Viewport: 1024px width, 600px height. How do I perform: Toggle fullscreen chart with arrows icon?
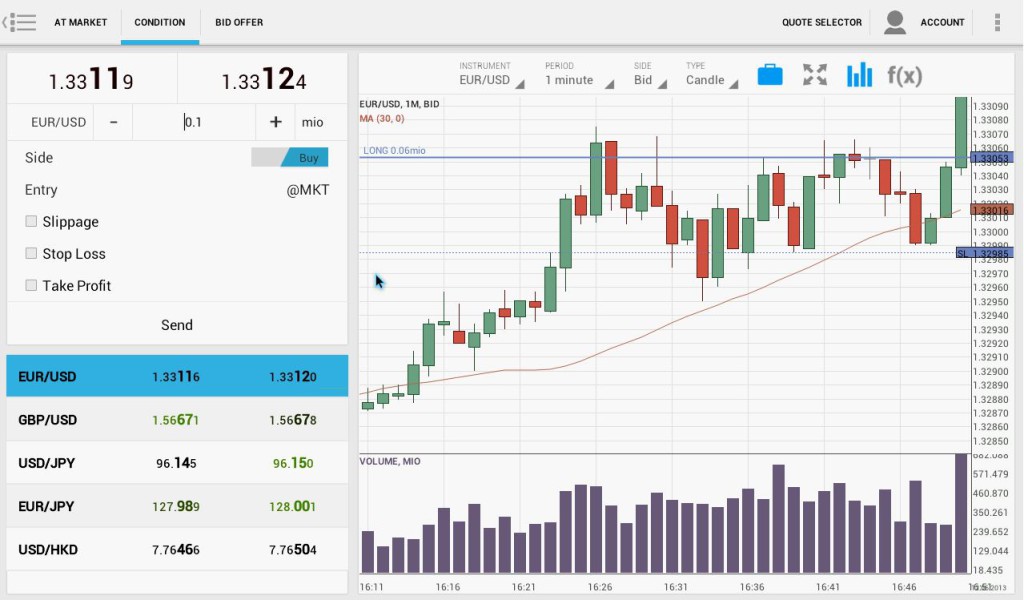click(814, 75)
